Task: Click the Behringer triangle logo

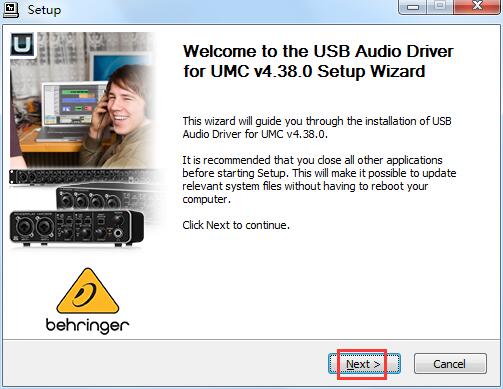Action: (x=88, y=291)
